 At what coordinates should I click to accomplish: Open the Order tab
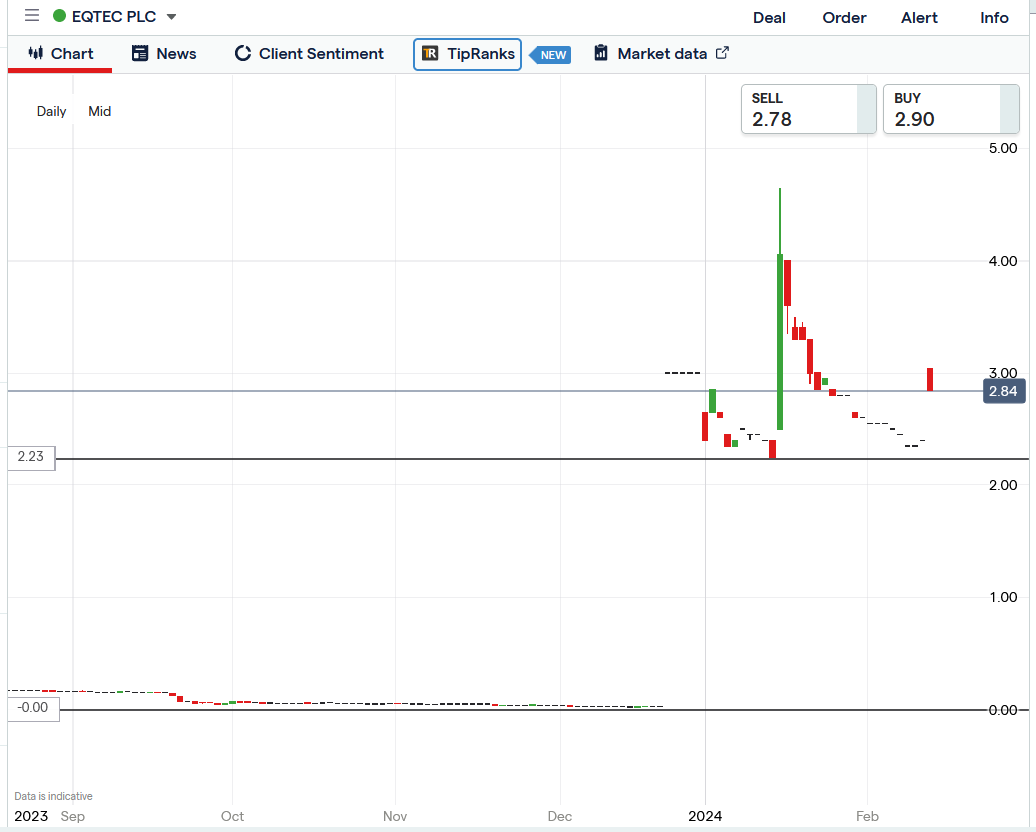point(844,18)
